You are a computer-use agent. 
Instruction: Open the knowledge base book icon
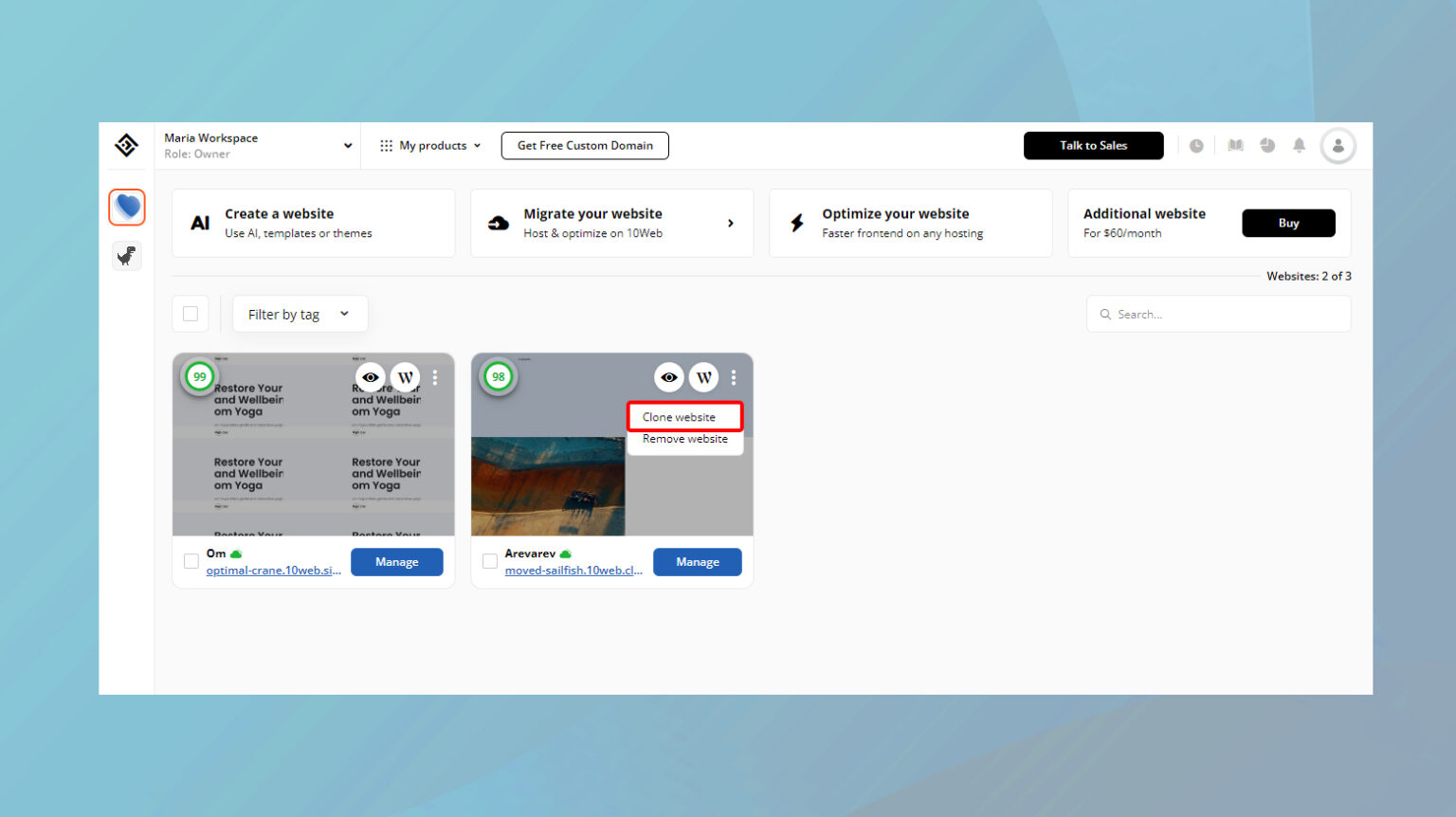tap(1235, 145)
